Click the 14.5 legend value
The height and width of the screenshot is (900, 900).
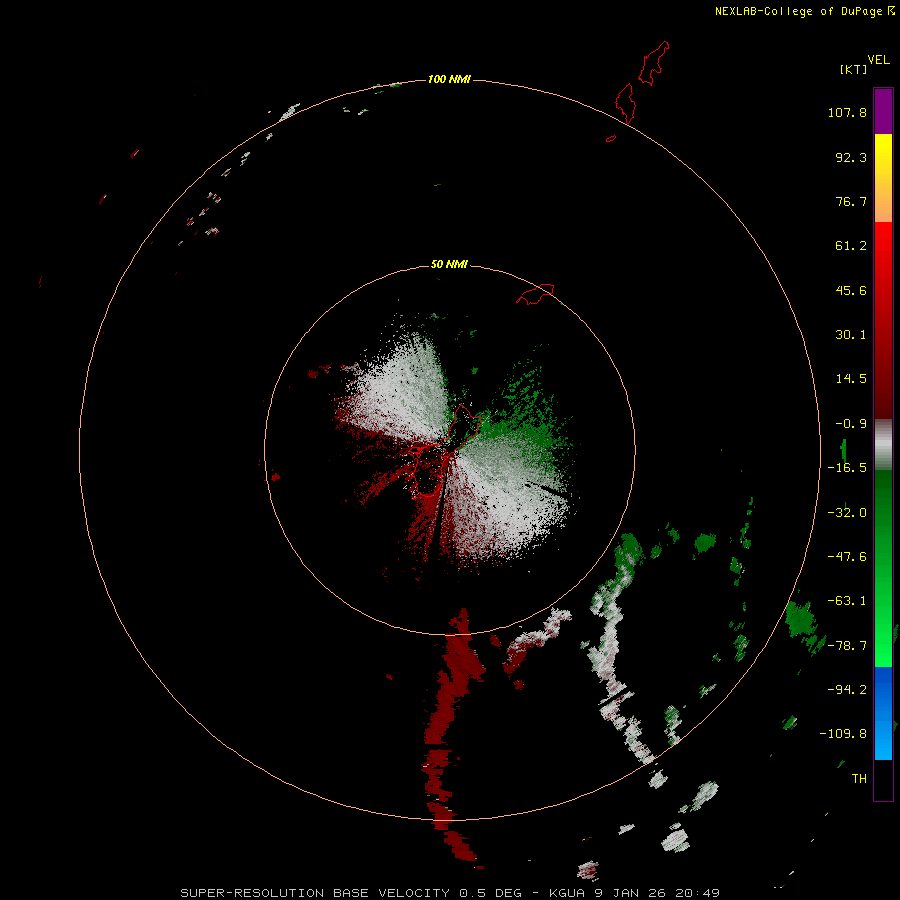(851, 379)
